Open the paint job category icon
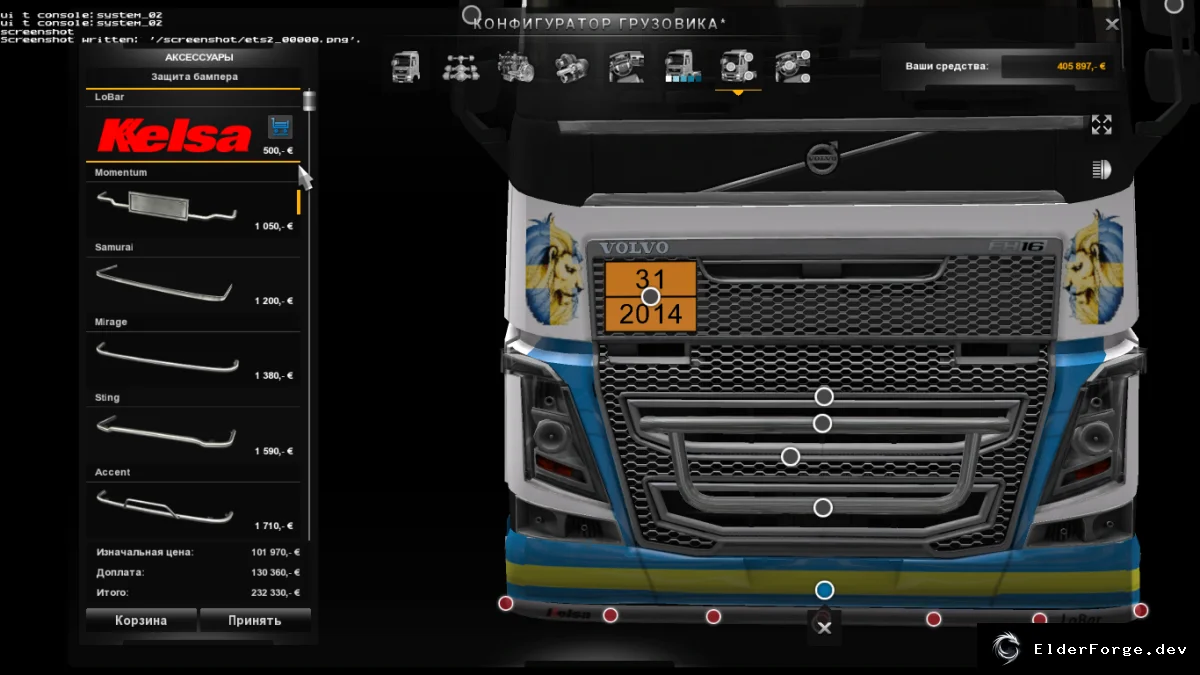Screen dimensions: 1200x675 (x=681, y=67)
